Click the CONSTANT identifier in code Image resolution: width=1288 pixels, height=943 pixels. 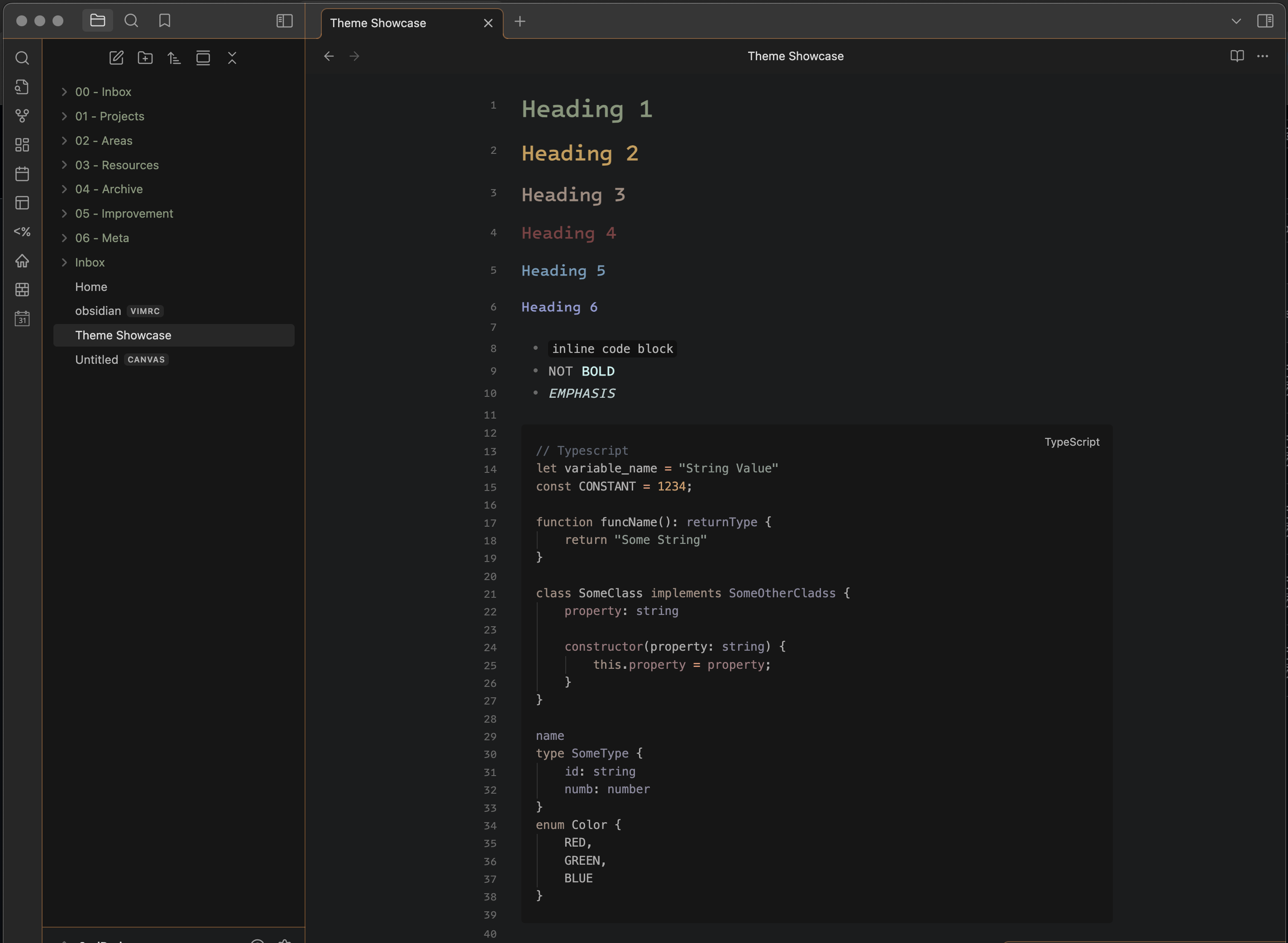click(x=607, y=486)
